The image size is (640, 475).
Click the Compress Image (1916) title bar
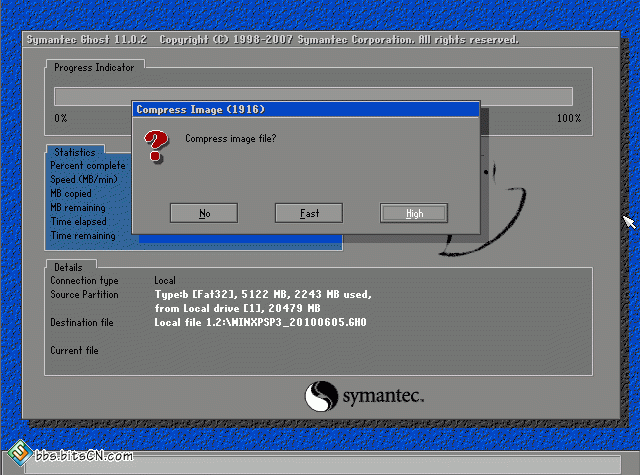point(306,109)
